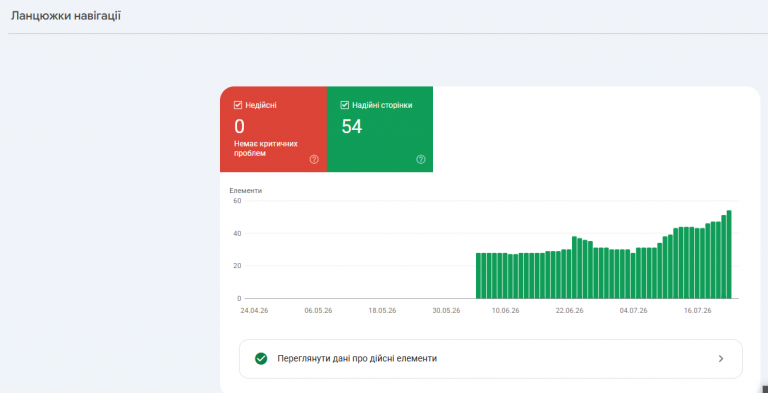Uncheck the Недійсні checkbox

238,105
